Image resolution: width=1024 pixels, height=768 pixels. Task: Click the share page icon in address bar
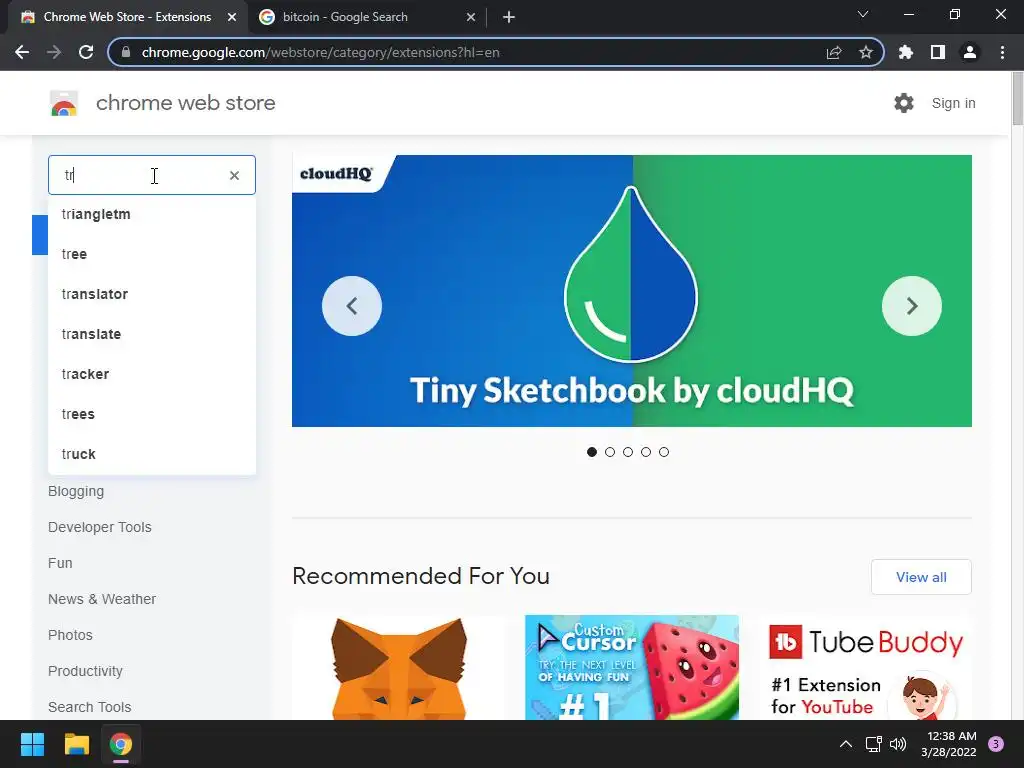(x=834, y=52)
